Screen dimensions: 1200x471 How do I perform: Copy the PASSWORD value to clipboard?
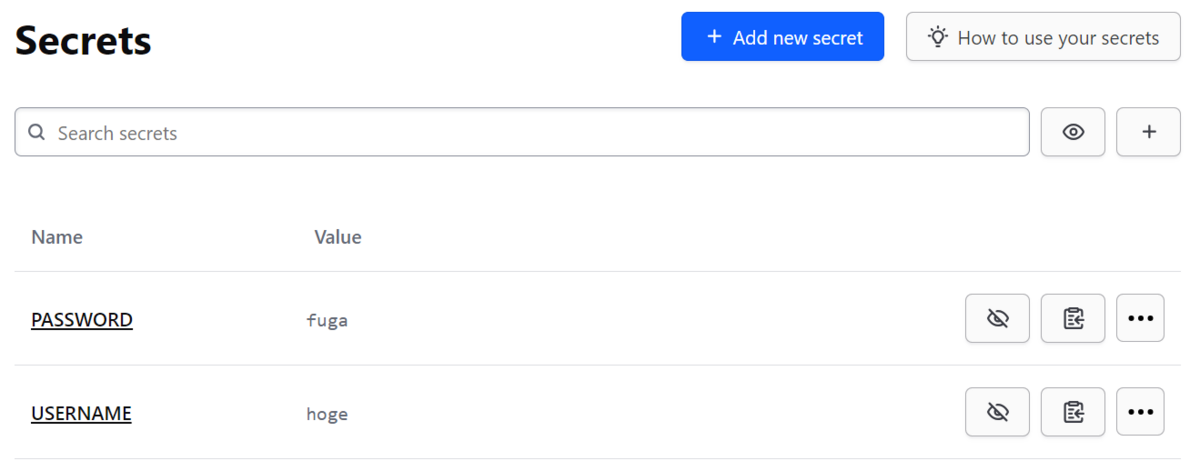click(1073, 318)
